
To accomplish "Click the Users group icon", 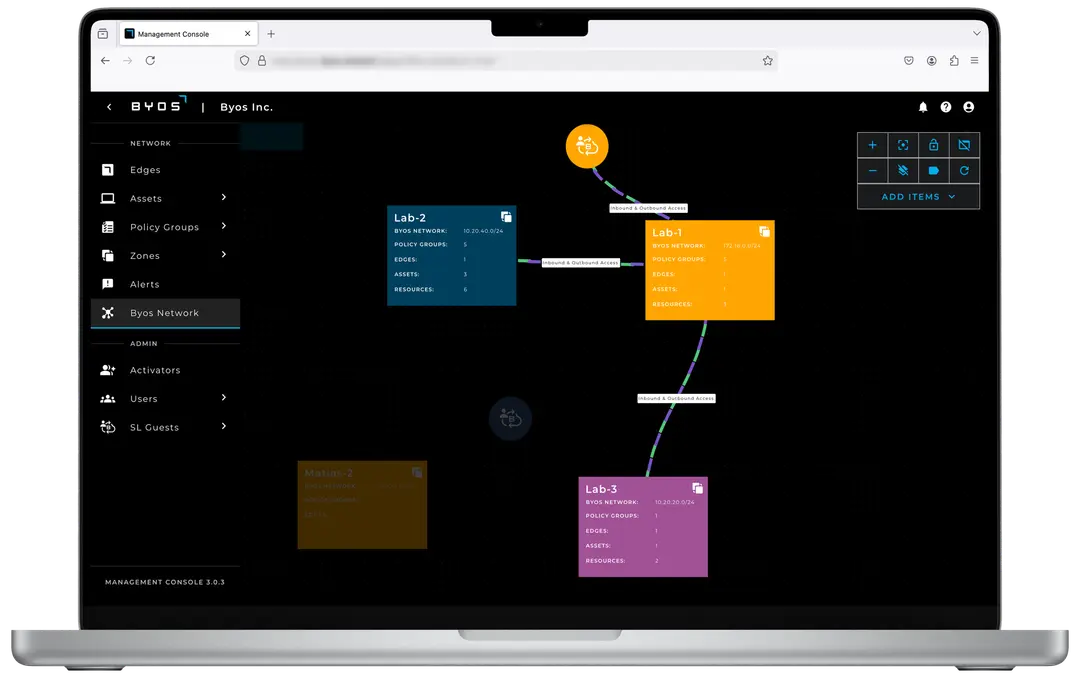I will [x=107, y=399].
